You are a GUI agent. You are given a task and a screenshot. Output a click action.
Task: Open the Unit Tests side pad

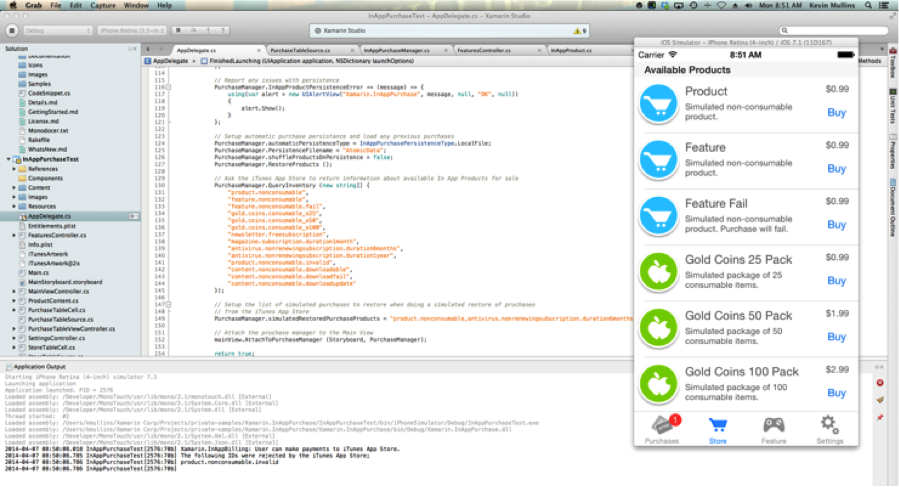coord(893,106)
